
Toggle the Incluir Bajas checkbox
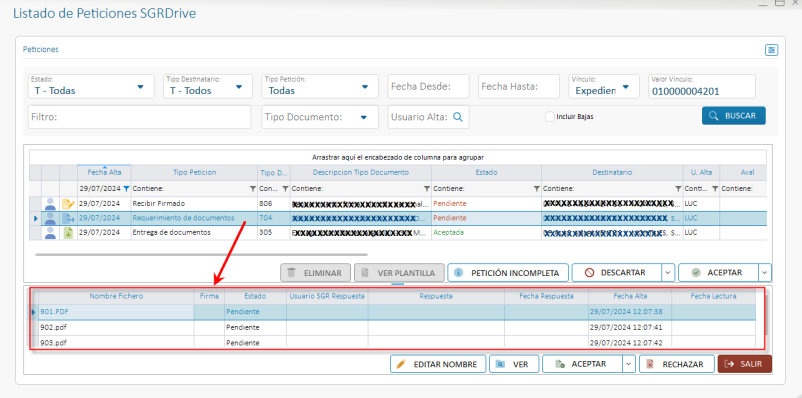click(x=550, y=117)
